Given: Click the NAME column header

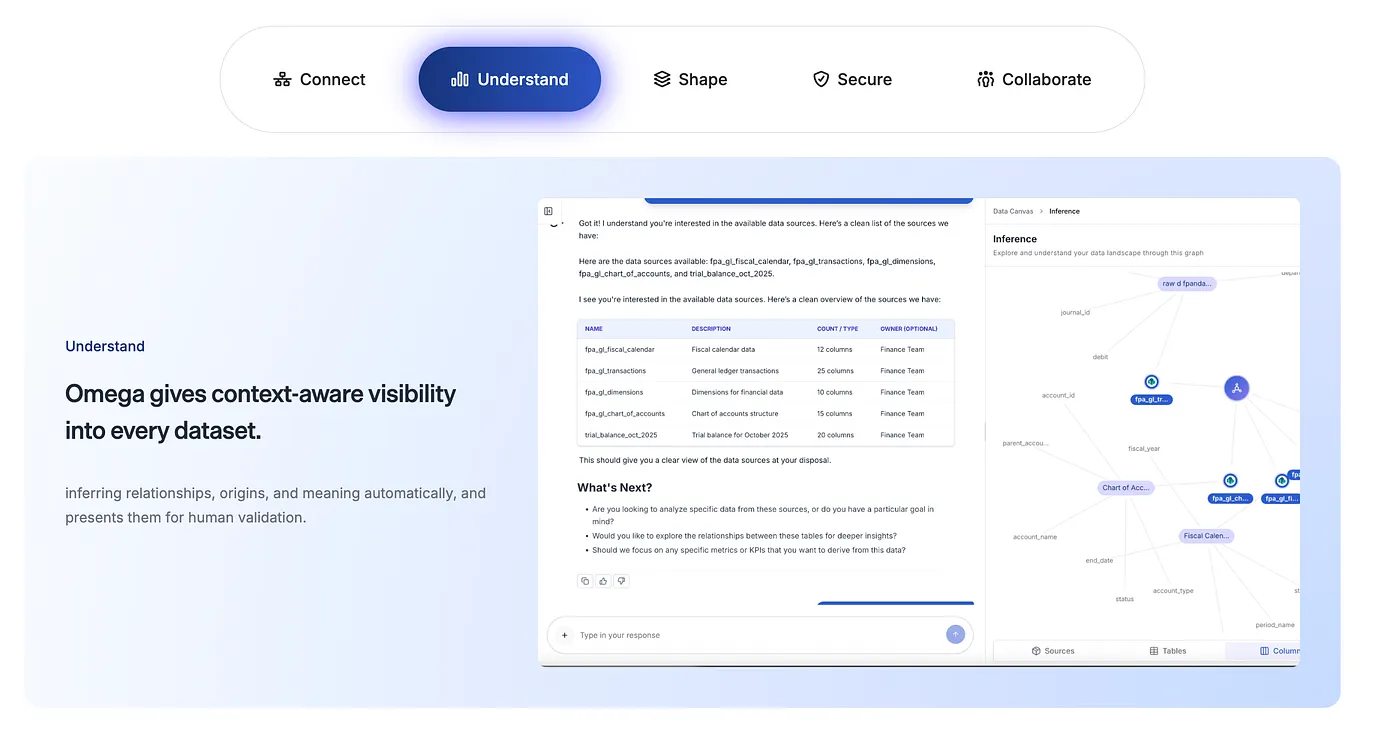Looking at the screenshot, I should (x=594, y=329).
